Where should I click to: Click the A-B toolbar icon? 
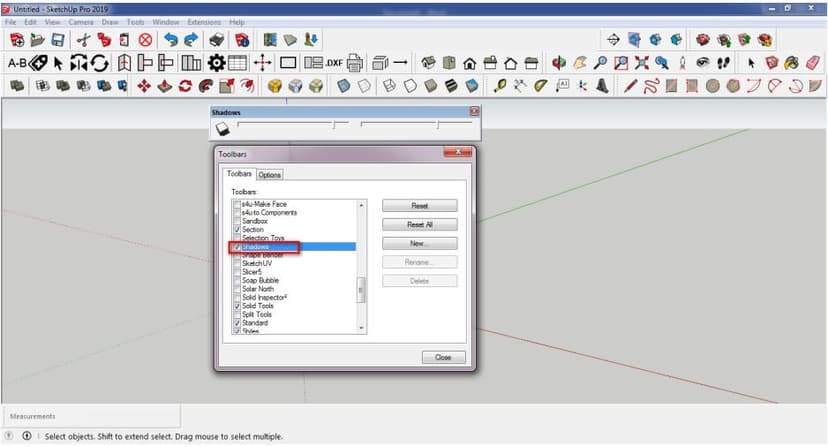[x=17, y=63]
